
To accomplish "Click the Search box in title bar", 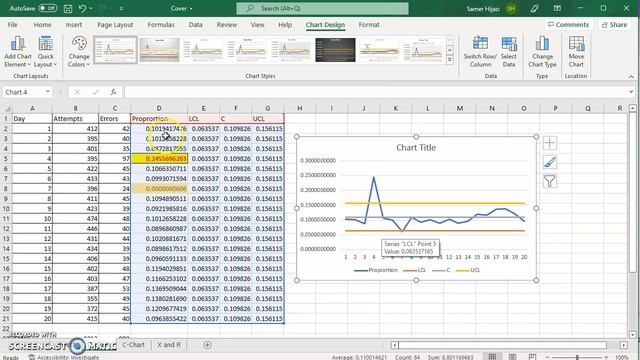I will point(322,9).
